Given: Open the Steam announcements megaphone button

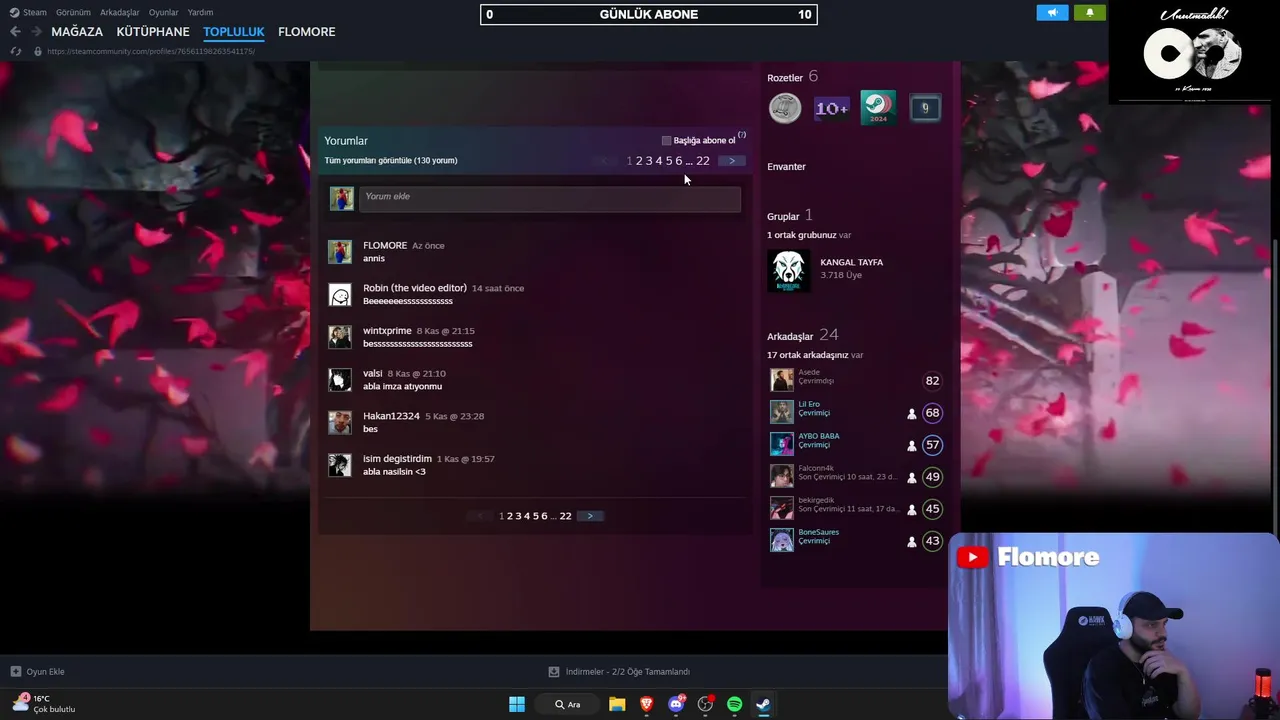Looking at the screenshot, I should pos(1052,12).
